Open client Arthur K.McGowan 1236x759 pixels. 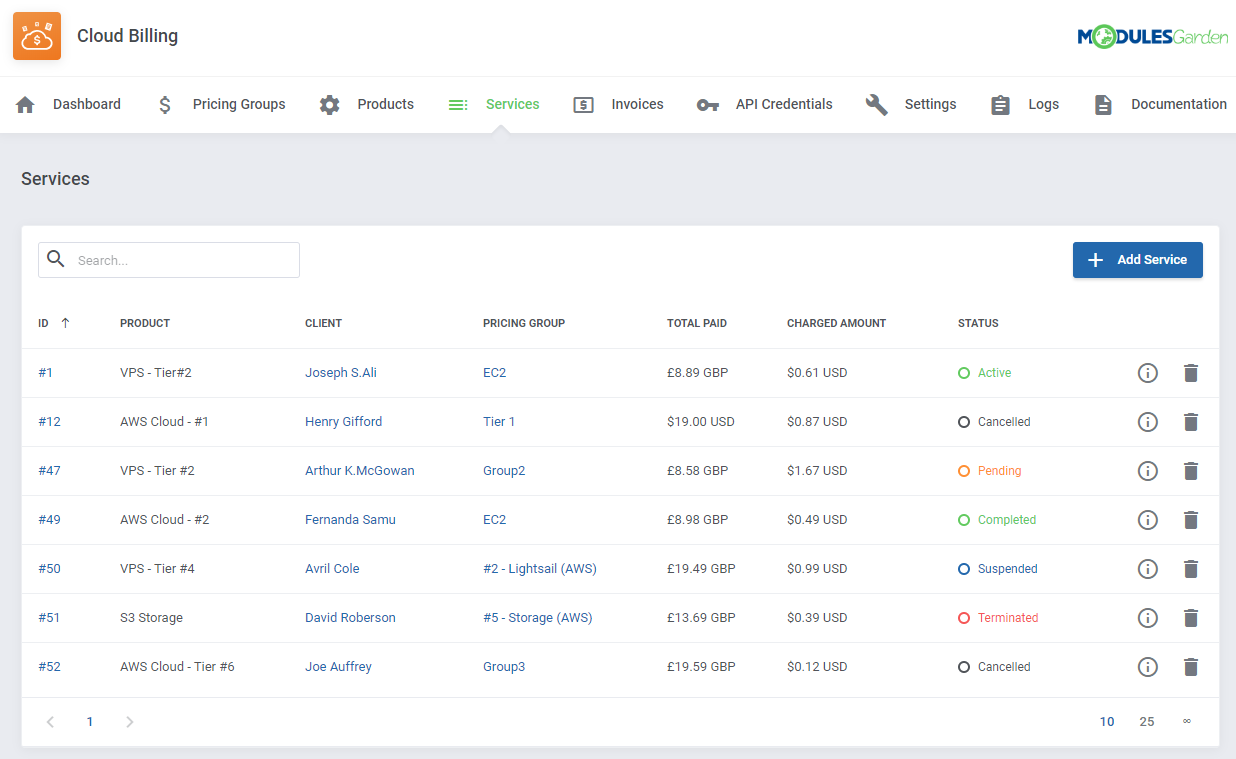coord(360,471)
